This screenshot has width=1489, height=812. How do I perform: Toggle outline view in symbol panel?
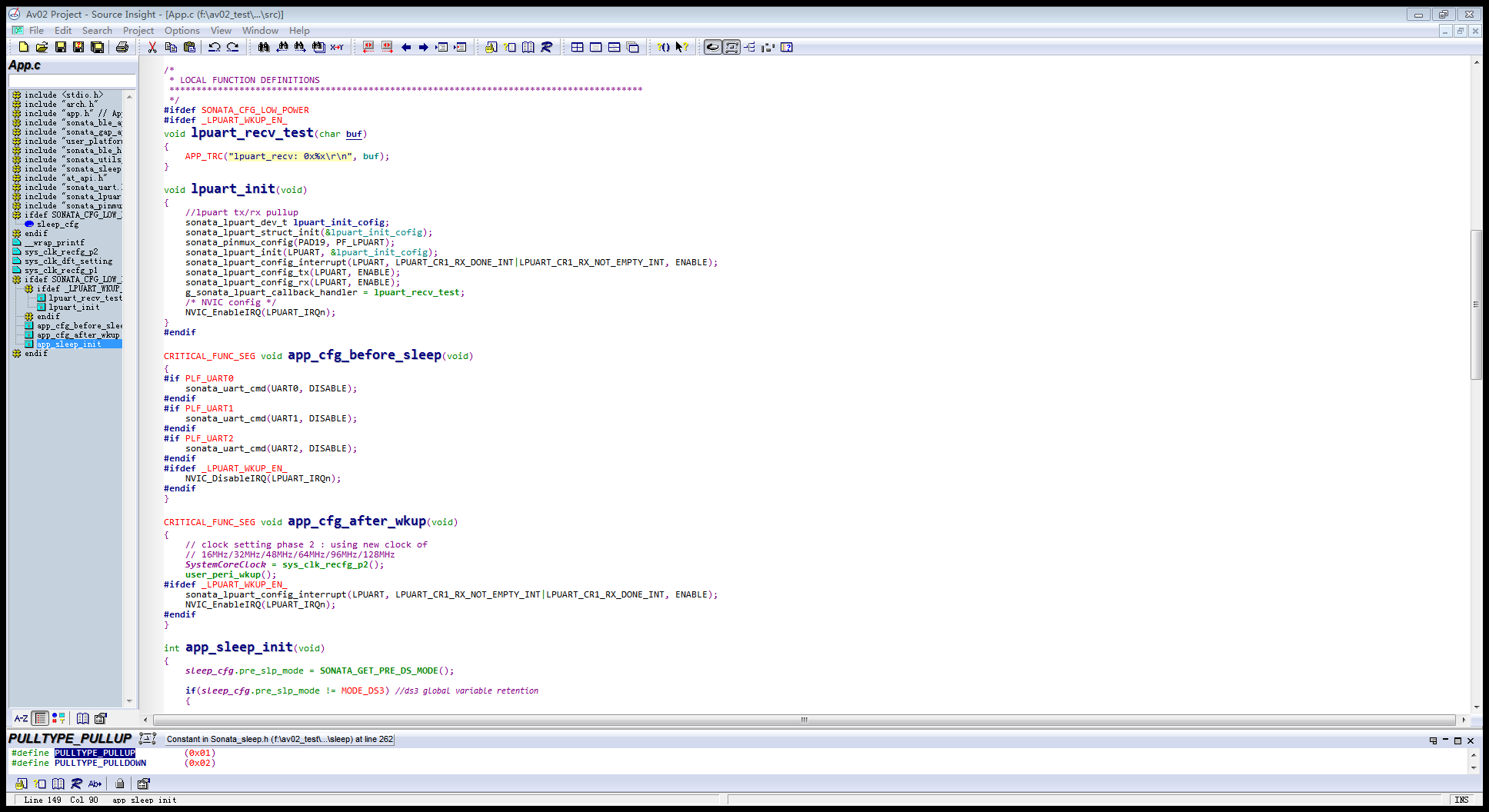coord(41,718)
